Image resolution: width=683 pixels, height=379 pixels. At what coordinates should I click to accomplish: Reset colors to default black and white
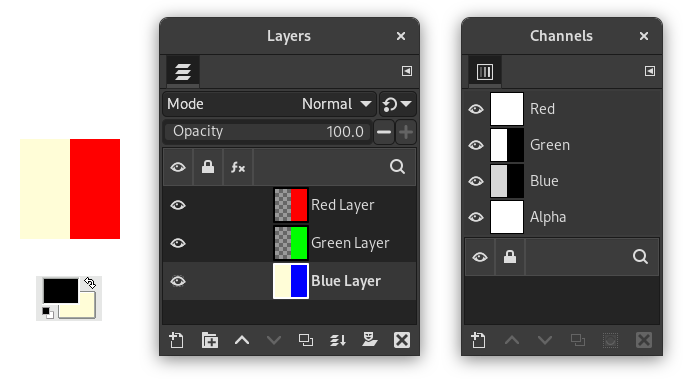click(47, 312)
